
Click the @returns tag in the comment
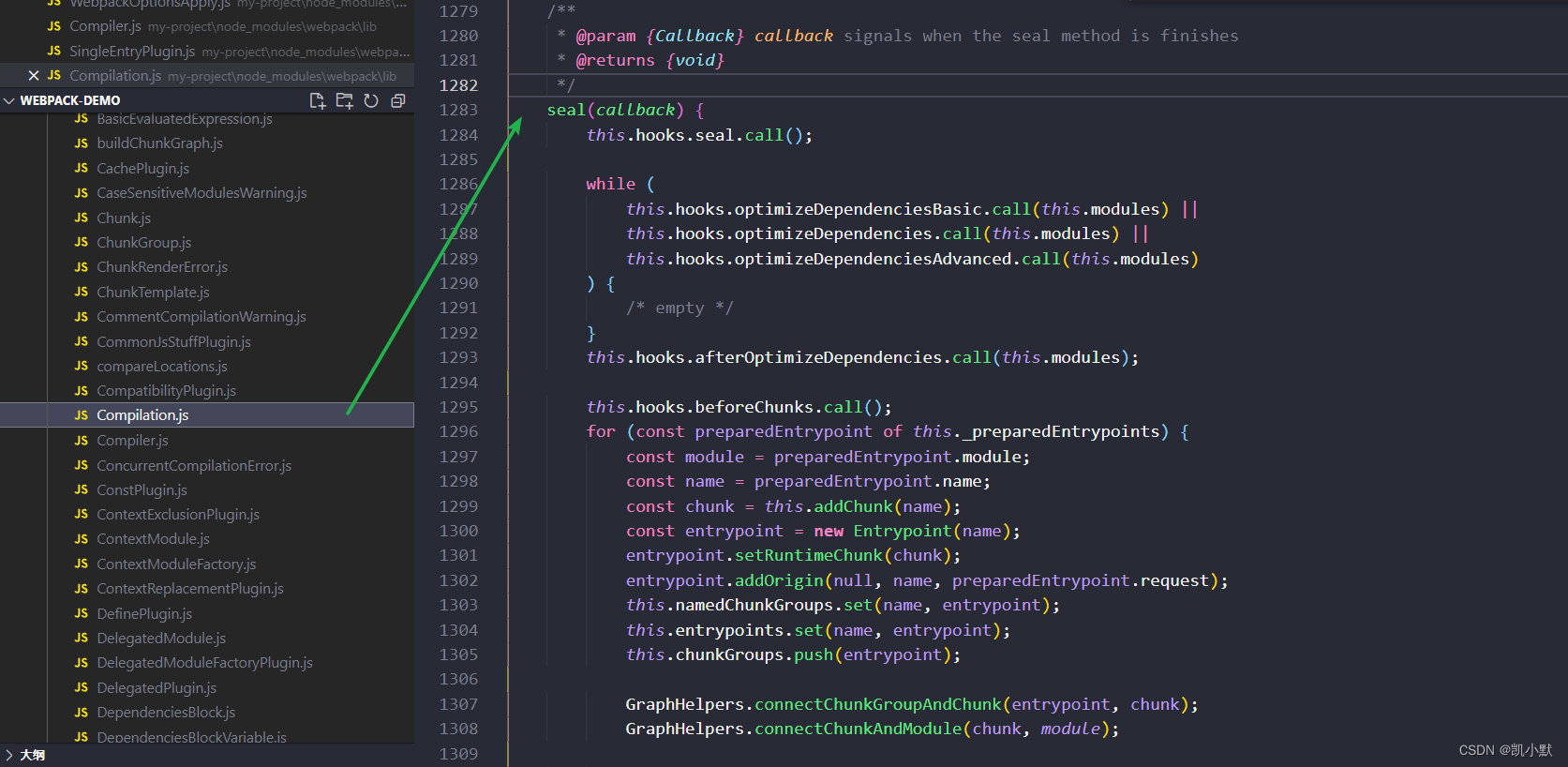(615, 60)
